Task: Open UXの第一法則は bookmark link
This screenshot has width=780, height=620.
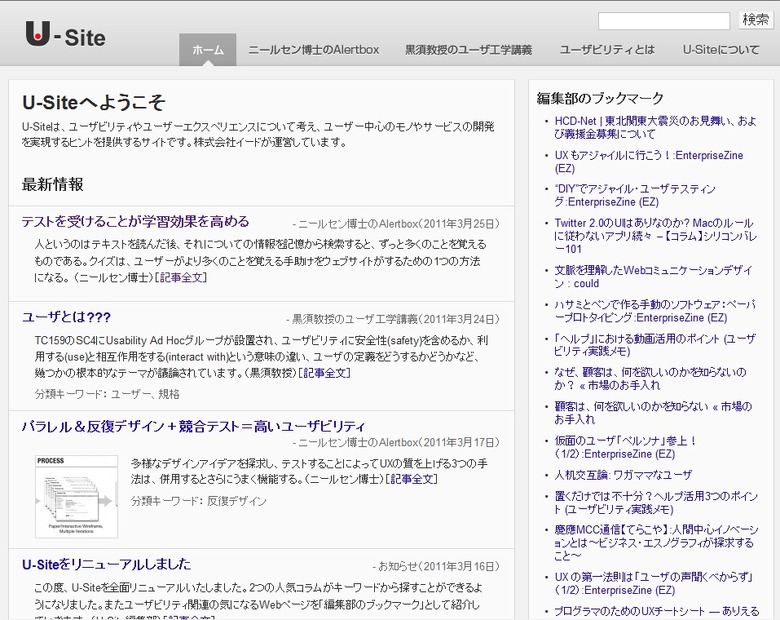Action: [654, 584]
